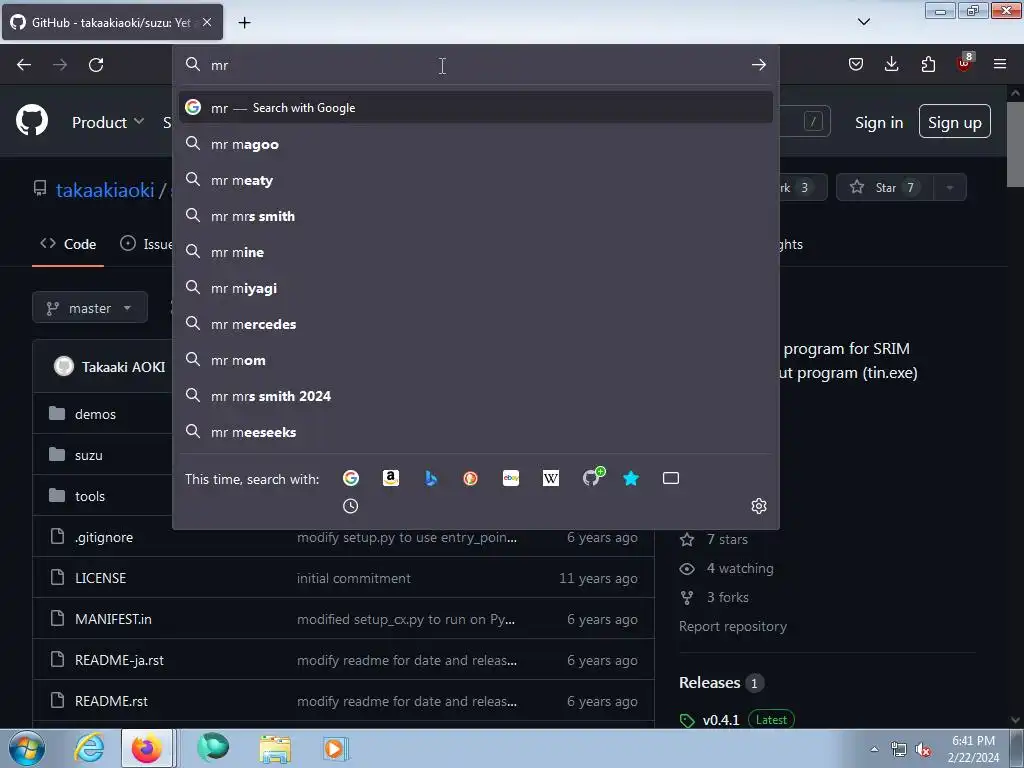Choose suggestion mr mrs smith

(x=475, y=216)
